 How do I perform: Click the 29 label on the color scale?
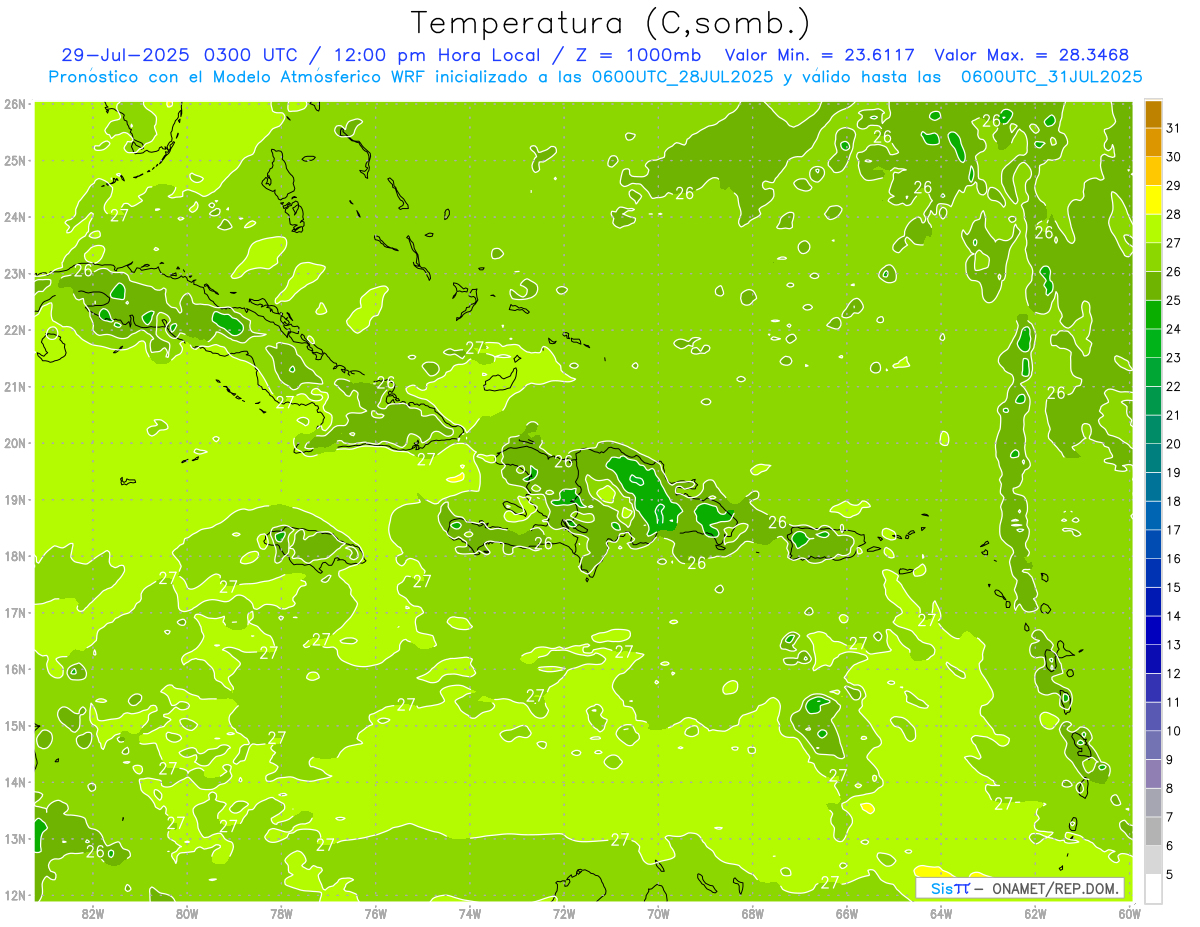click(x=1174, y=186)
